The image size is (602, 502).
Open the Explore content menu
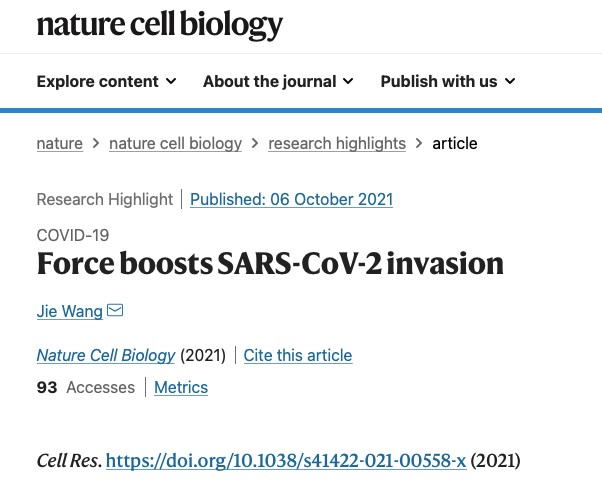pyautogui.click(x=106, y=81)
